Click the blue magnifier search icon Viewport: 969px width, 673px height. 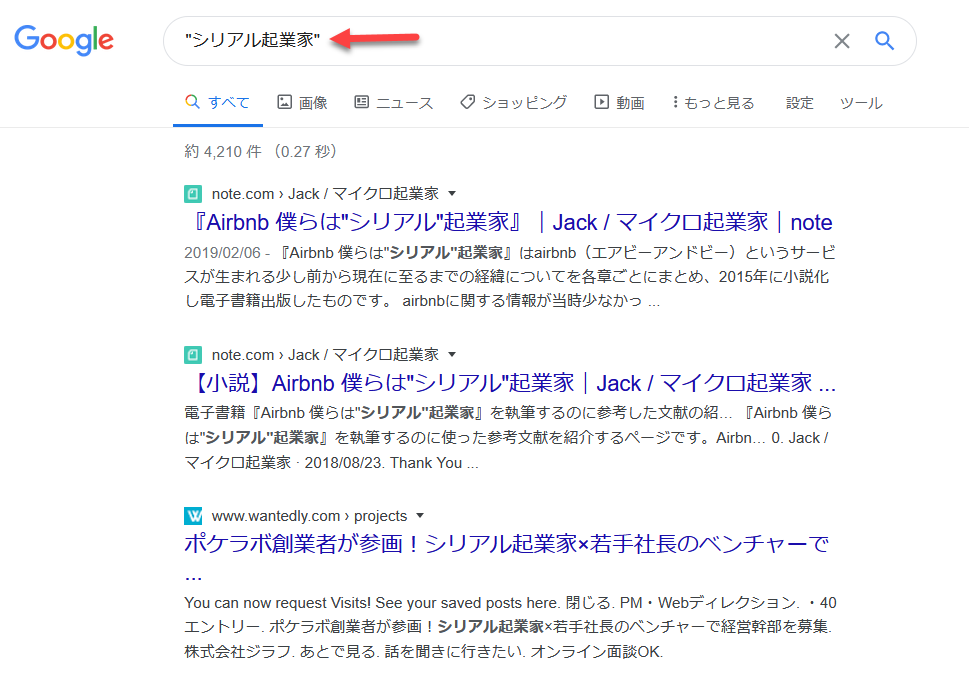pyautogui.click(x=884, y=41)
